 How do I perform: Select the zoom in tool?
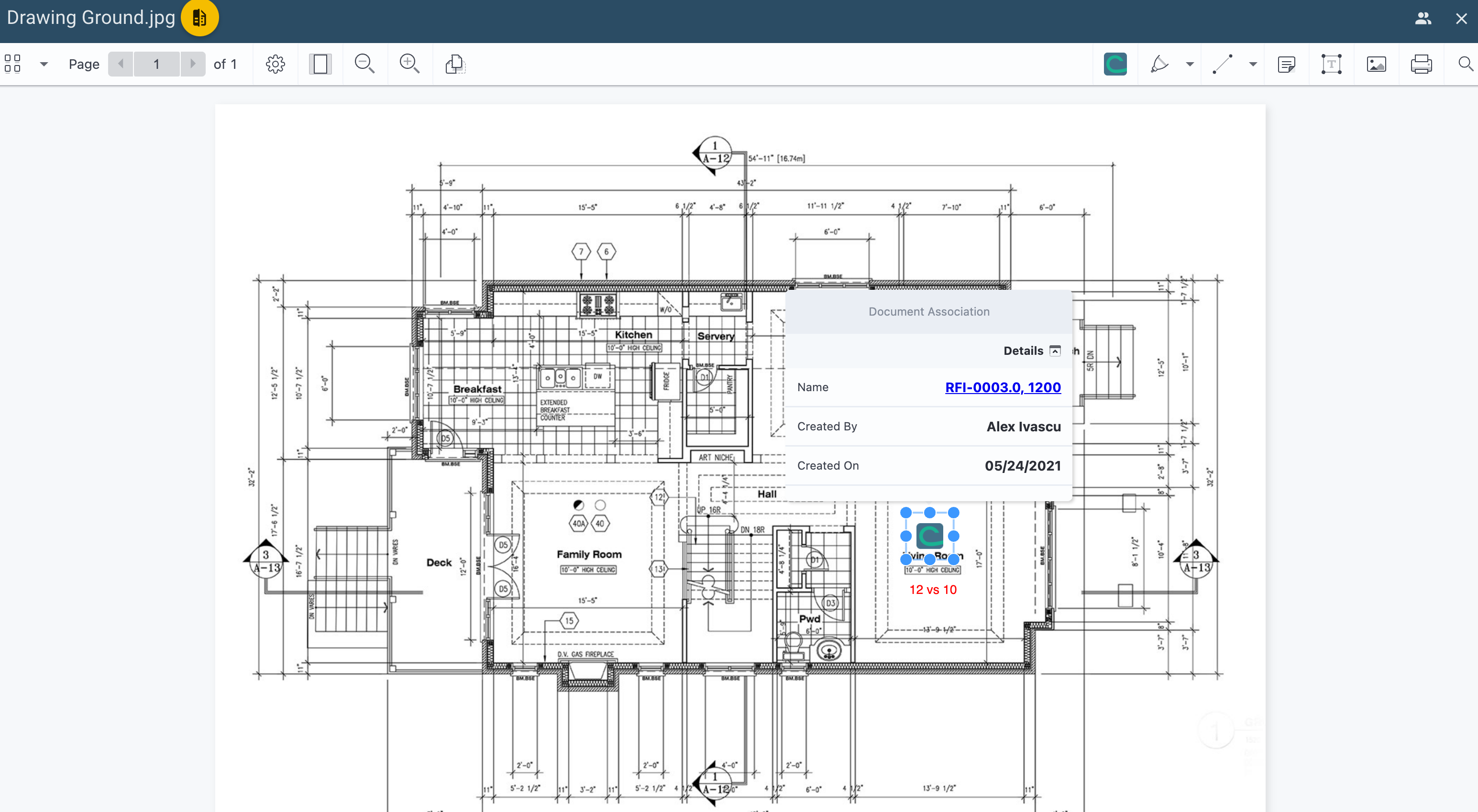[410, 64]
